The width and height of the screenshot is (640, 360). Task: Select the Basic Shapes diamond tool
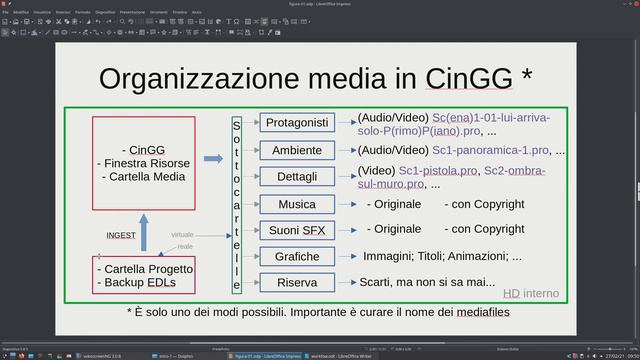coord(109,32)
